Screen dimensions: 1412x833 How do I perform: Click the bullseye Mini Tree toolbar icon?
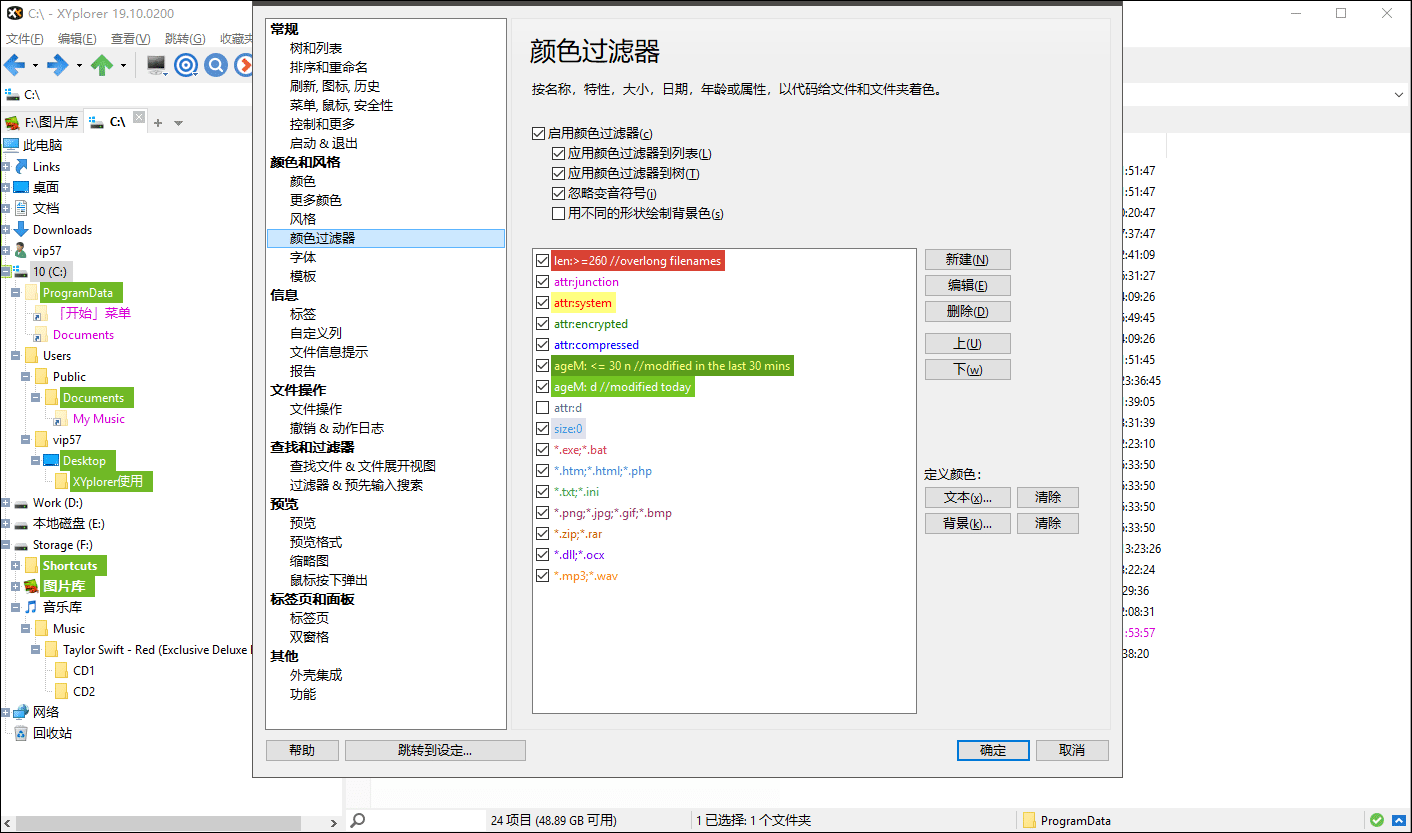point(186,65)
